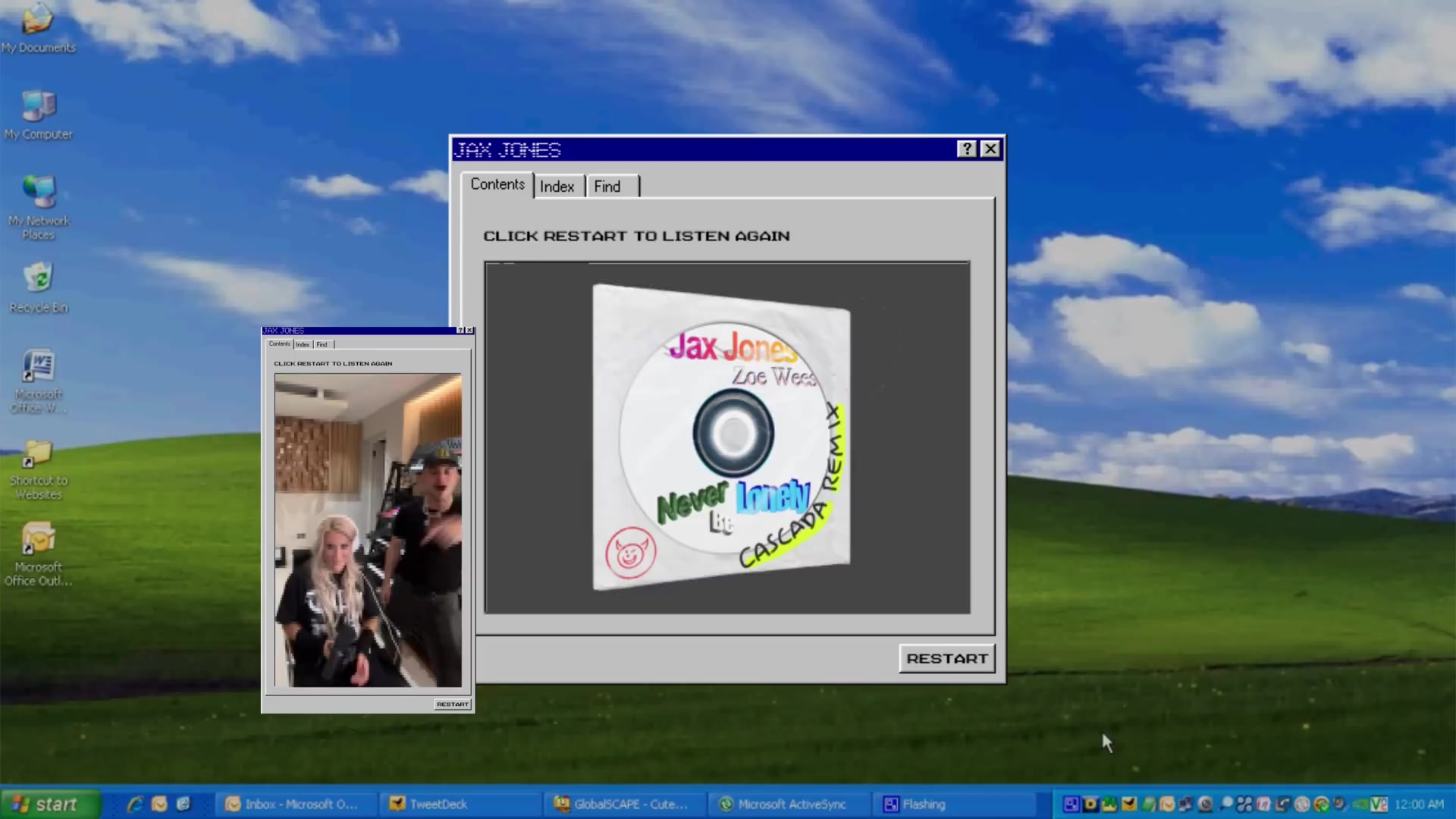This screenshot has height=819, width=1456.
Task: Open the Windows start menu
Action: 50,804
